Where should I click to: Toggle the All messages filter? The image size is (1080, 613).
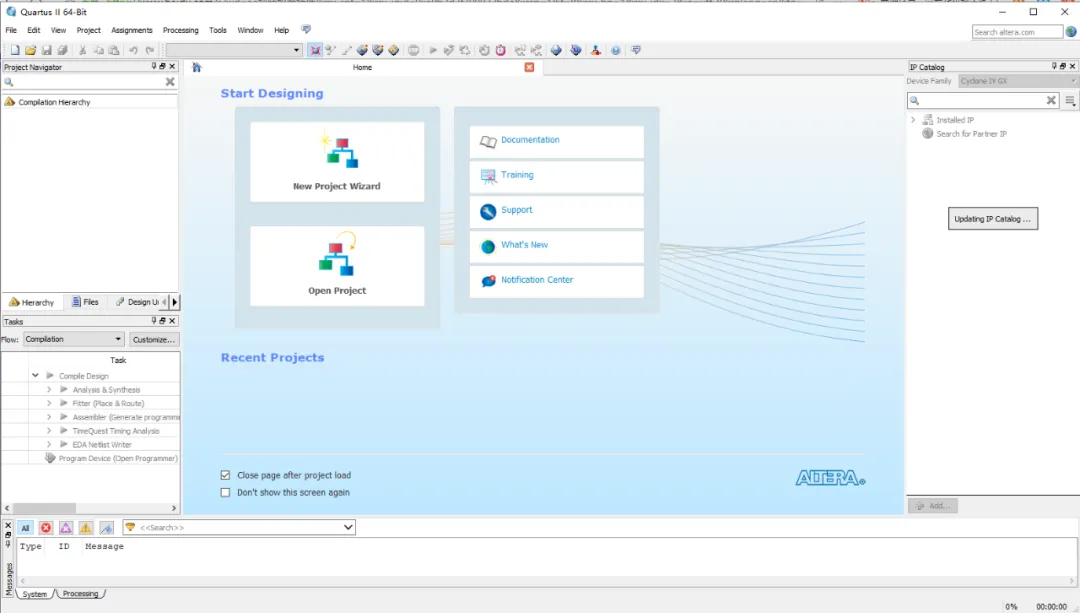point(25,528)
